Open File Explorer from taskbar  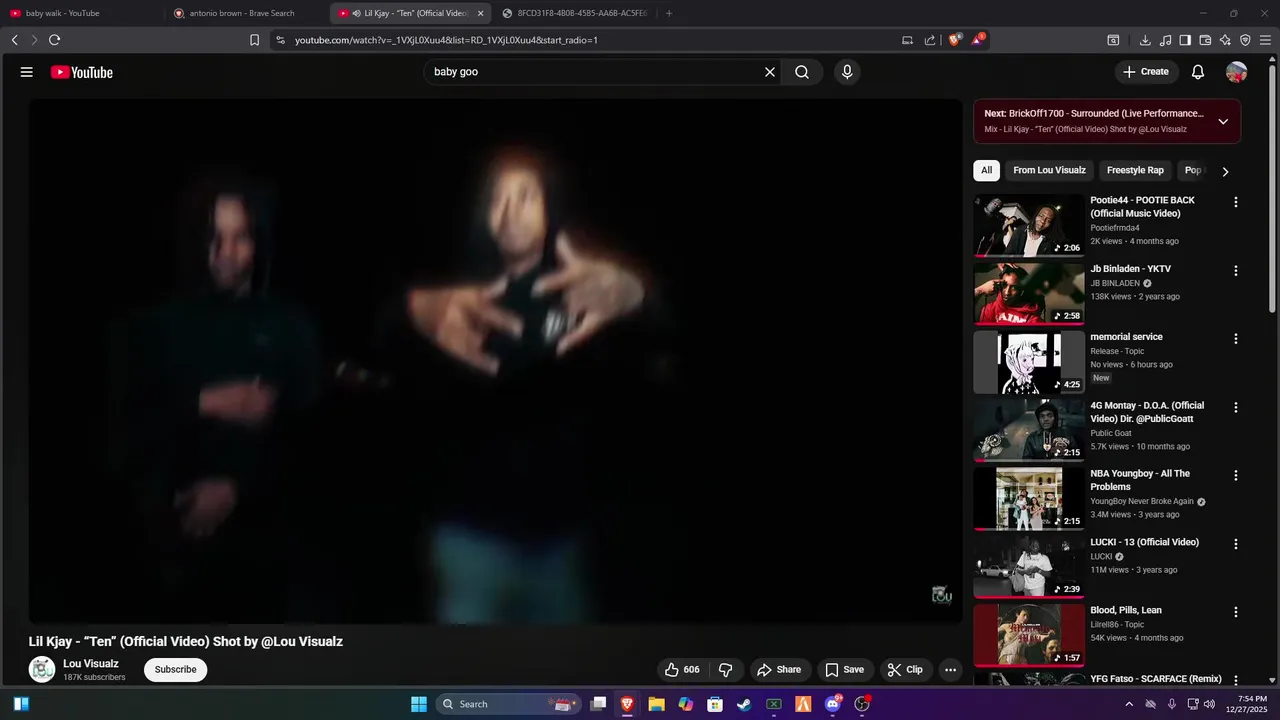(656, 704)
